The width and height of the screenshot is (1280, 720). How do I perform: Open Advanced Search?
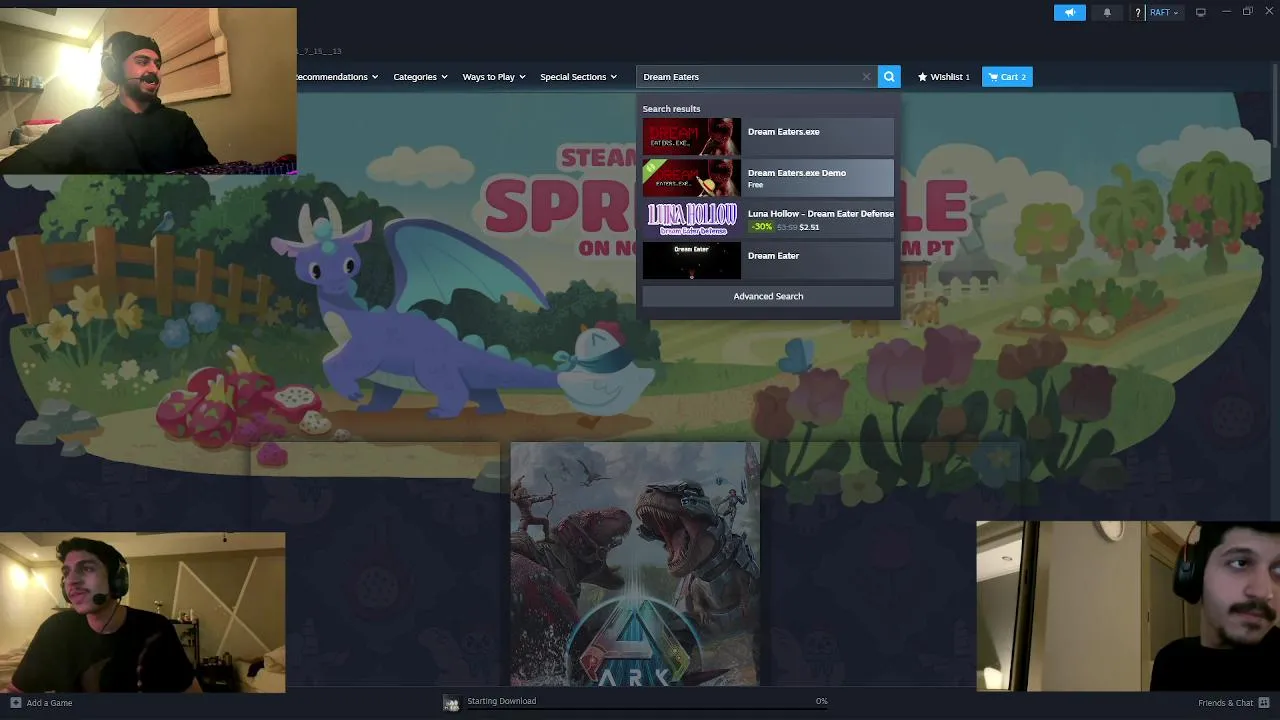tap(768, 296)
